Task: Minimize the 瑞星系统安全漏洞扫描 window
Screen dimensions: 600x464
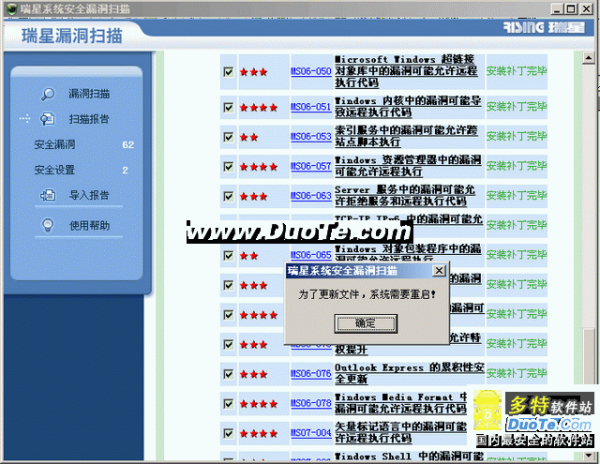Action: pyautogui.click(x=557, y=8)
